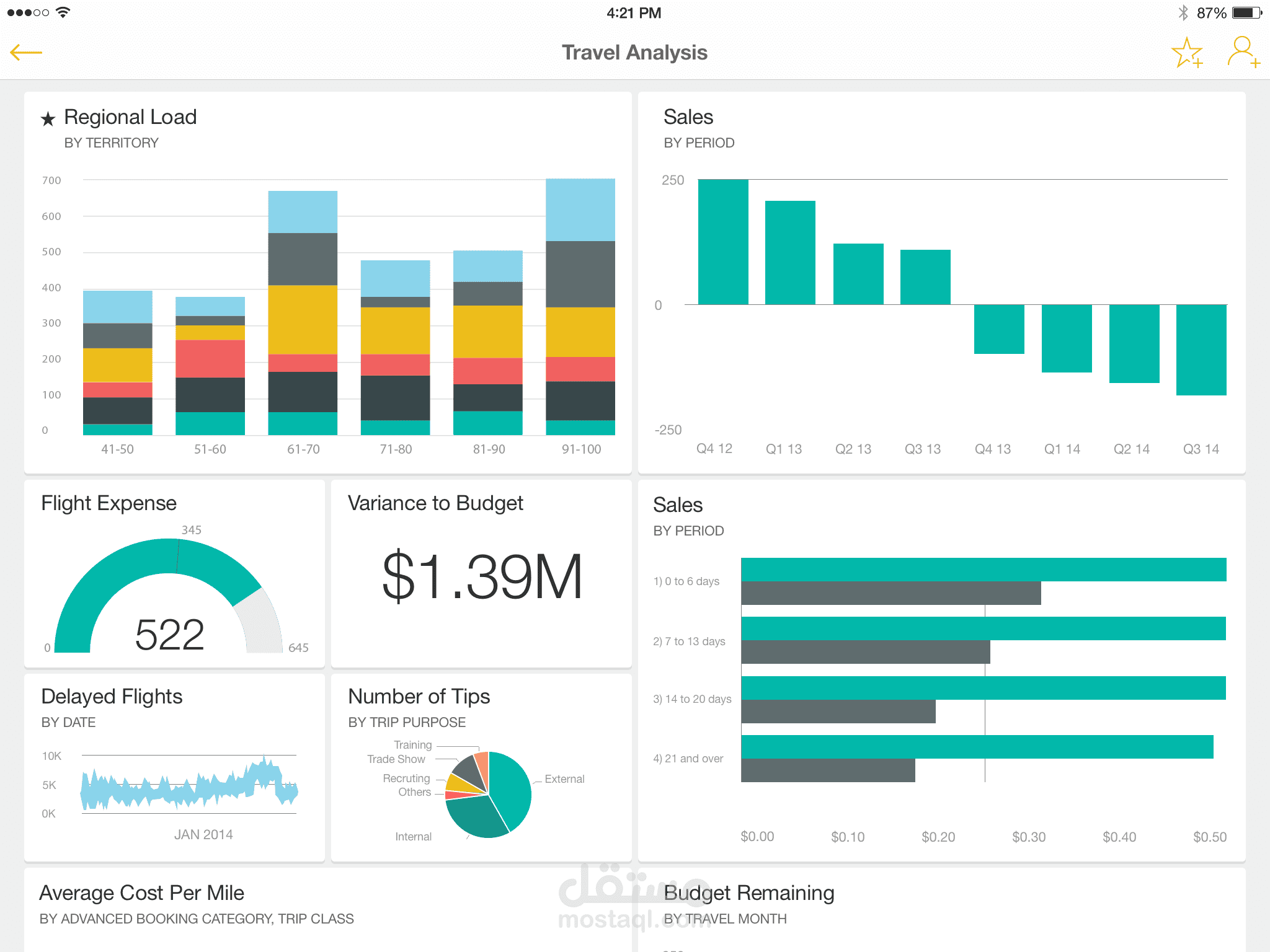
Task: Select gray bar for 1) 0 to 6 days
Action: [x=891, y=593]
